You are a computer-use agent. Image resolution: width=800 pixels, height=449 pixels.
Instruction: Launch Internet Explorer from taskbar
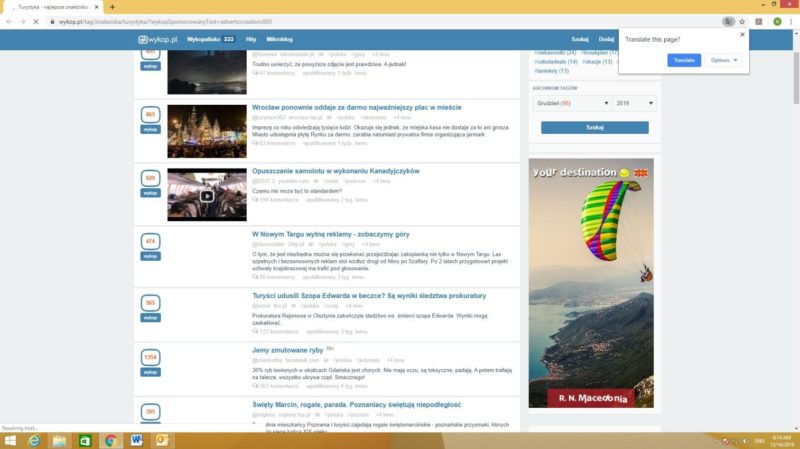point(34,440)
